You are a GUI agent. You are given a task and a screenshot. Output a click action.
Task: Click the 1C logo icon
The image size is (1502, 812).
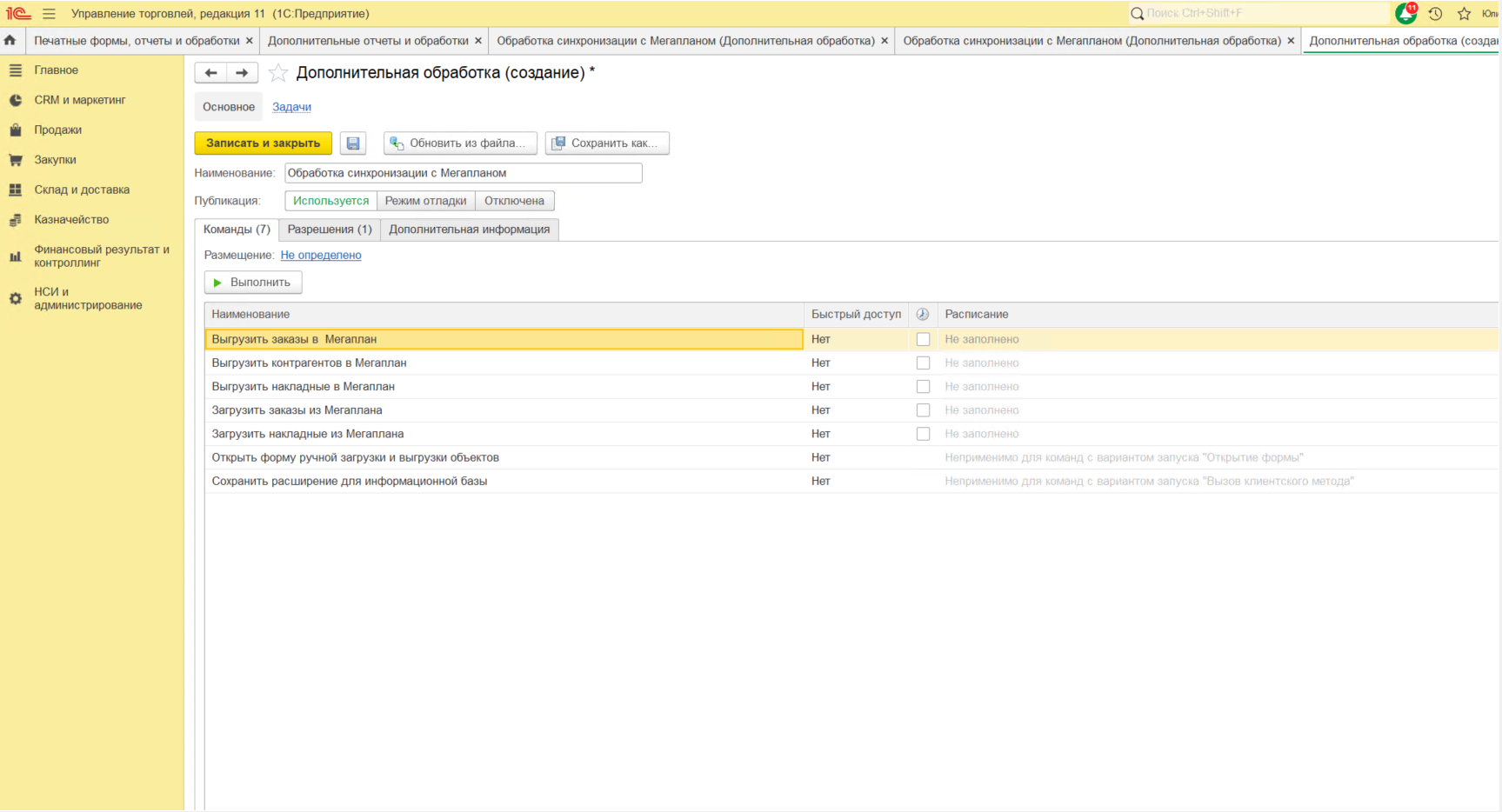pos(18,14)
